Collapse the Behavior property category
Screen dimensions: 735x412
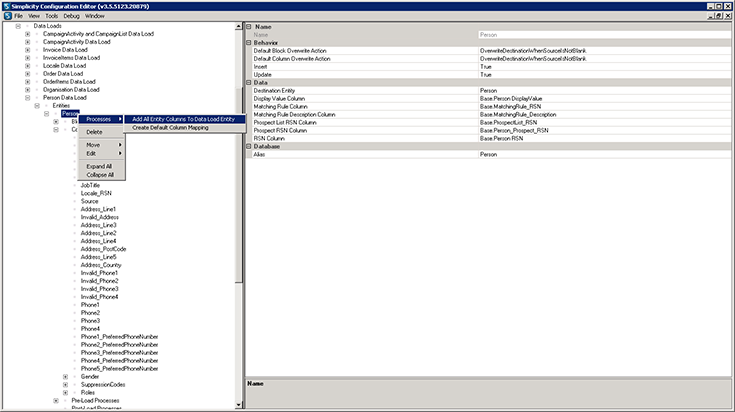click(x=249, y=43)
